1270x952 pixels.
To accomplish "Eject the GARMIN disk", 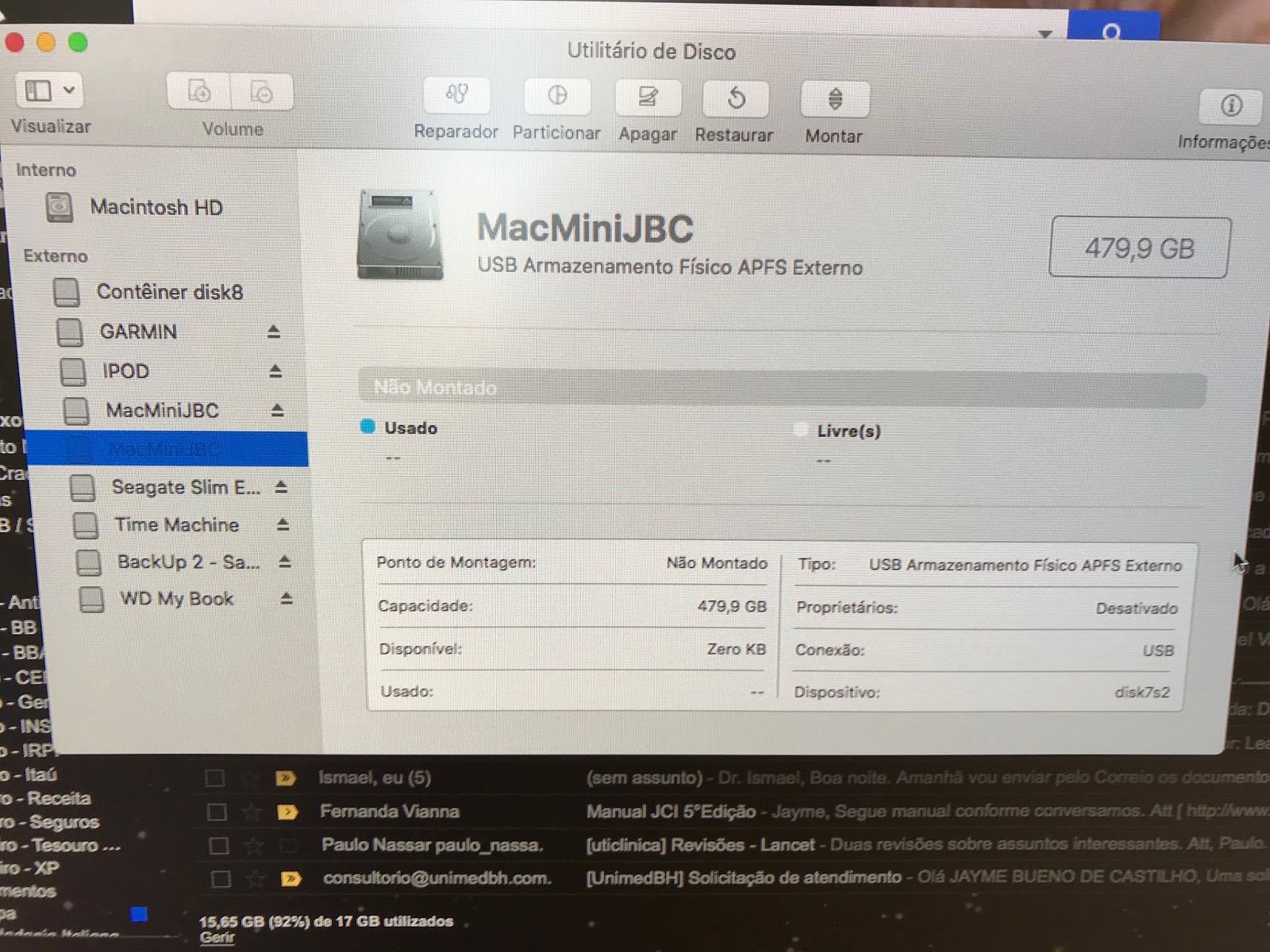I will [x=274, y=332].
